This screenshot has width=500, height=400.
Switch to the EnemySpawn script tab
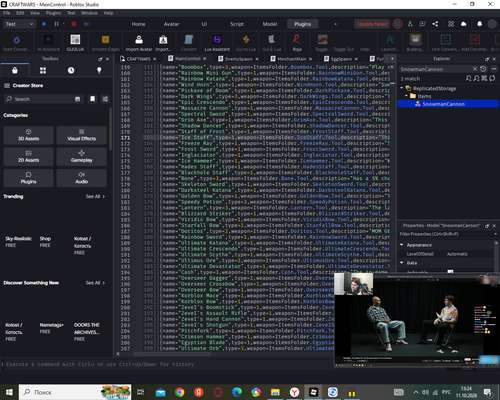[239, 59]
